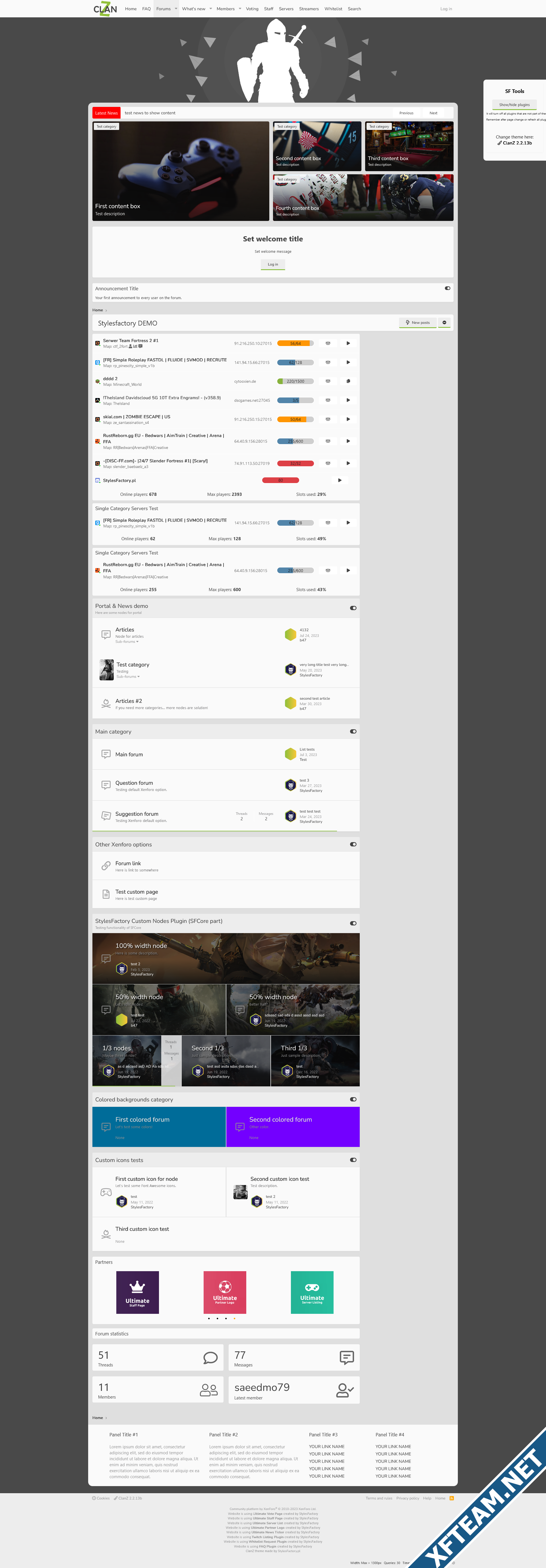Open ClanZ 2.2.13b theme chooser in SF Tools
The image size is (546, 1568).
[x=514, y=143]
